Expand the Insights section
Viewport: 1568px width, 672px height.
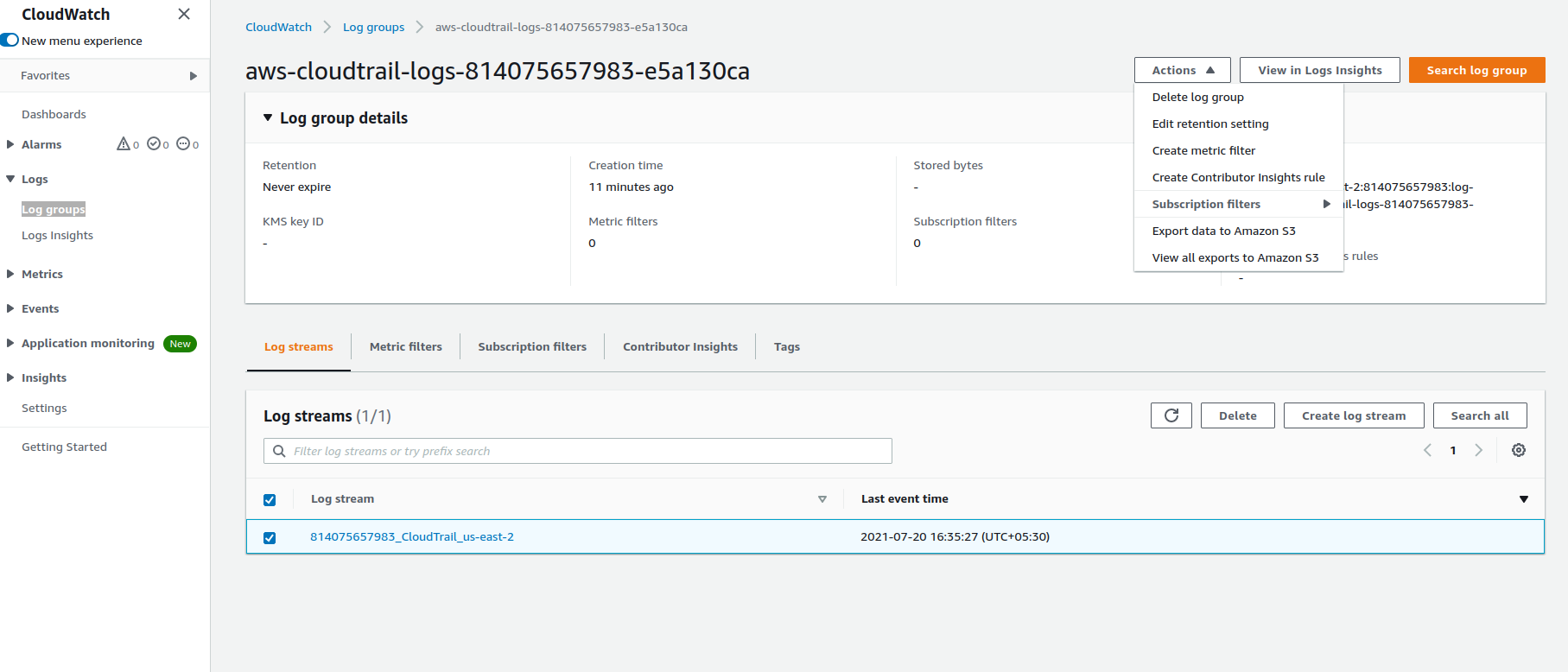click(x=10, y=377)
